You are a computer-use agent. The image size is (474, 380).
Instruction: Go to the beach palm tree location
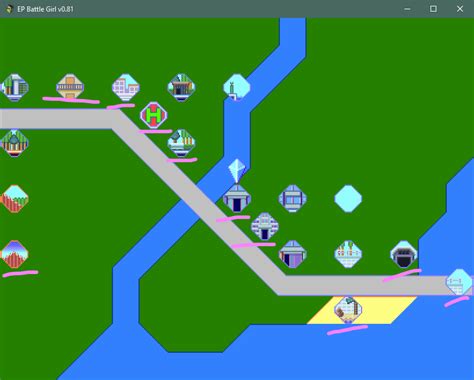348,310
